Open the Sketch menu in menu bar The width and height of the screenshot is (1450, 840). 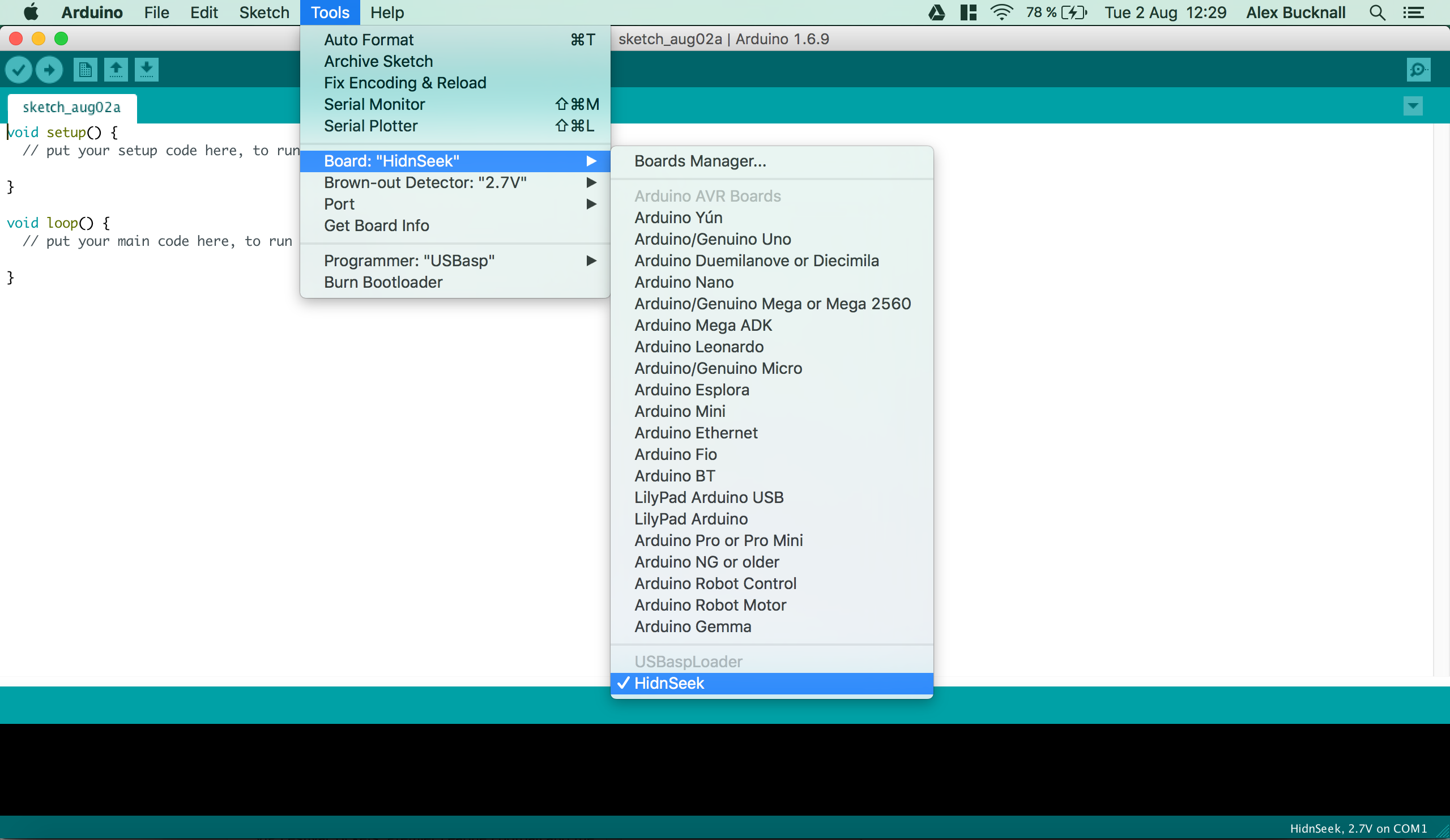[263, 12]
